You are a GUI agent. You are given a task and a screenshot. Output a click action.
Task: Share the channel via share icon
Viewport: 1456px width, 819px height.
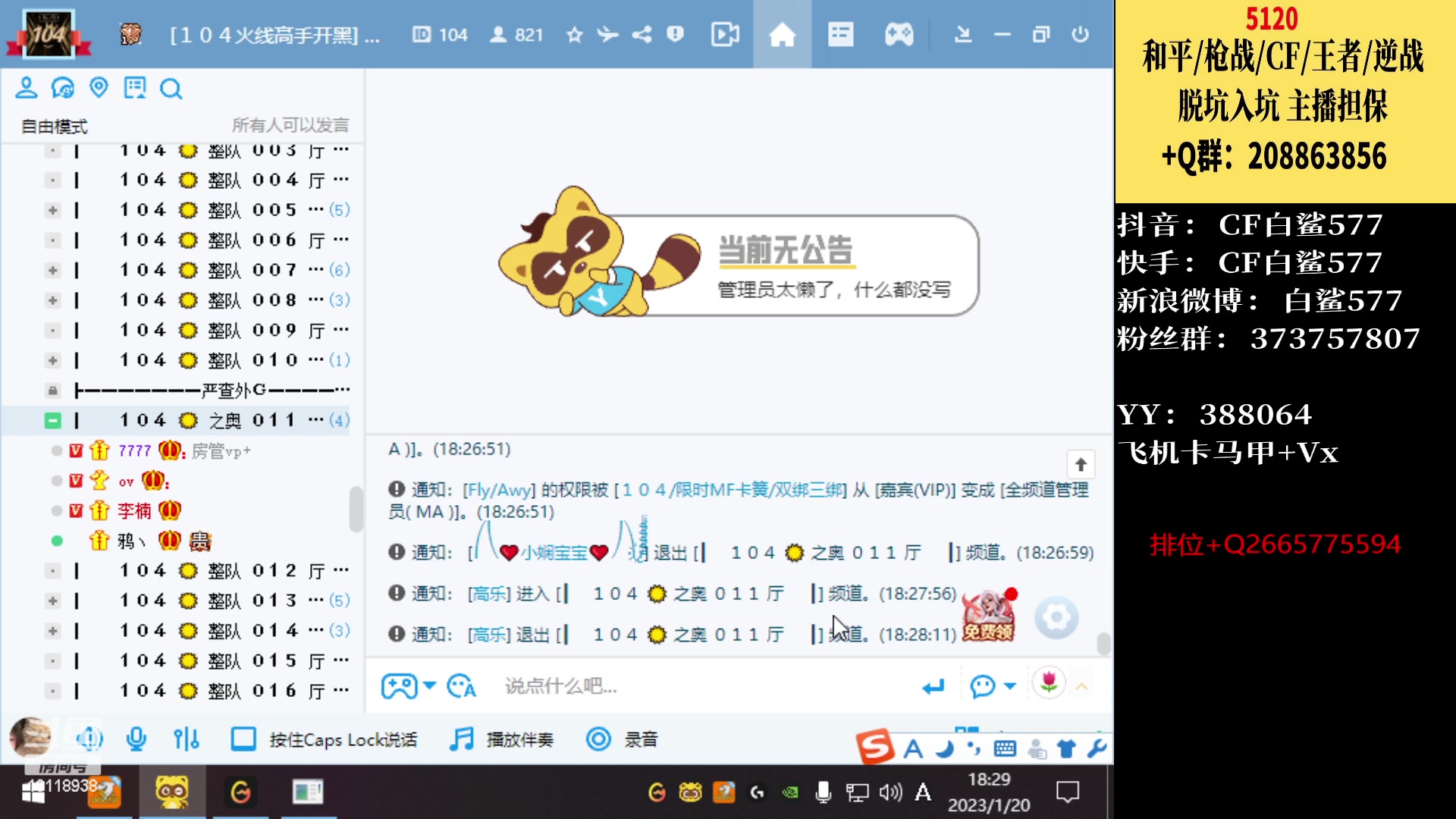tap(642, 35)
